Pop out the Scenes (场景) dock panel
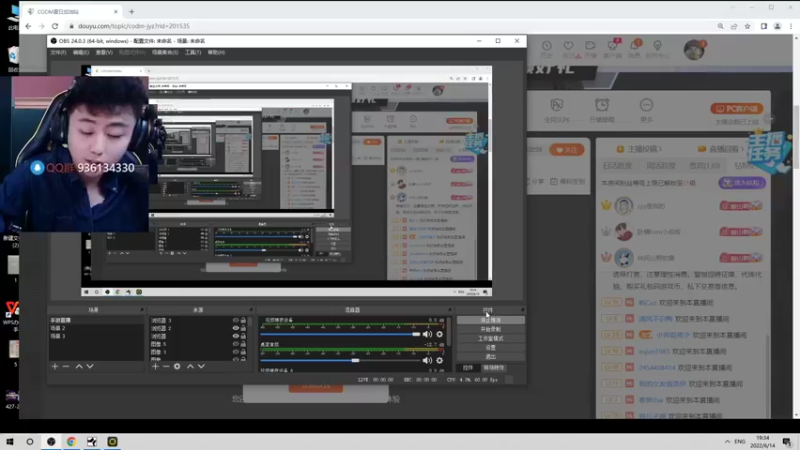The image size is (800, 450). point(142,310)
